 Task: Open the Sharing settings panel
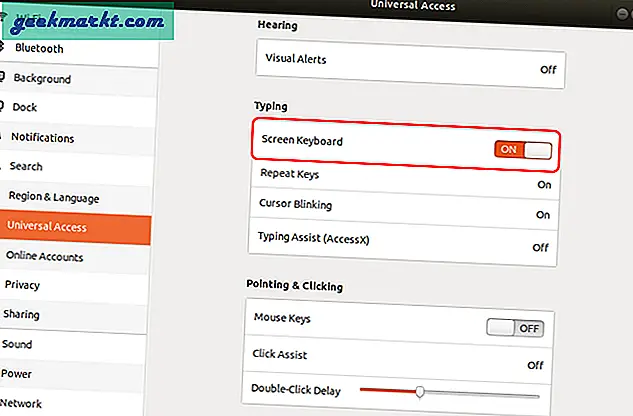click(22, 314)
